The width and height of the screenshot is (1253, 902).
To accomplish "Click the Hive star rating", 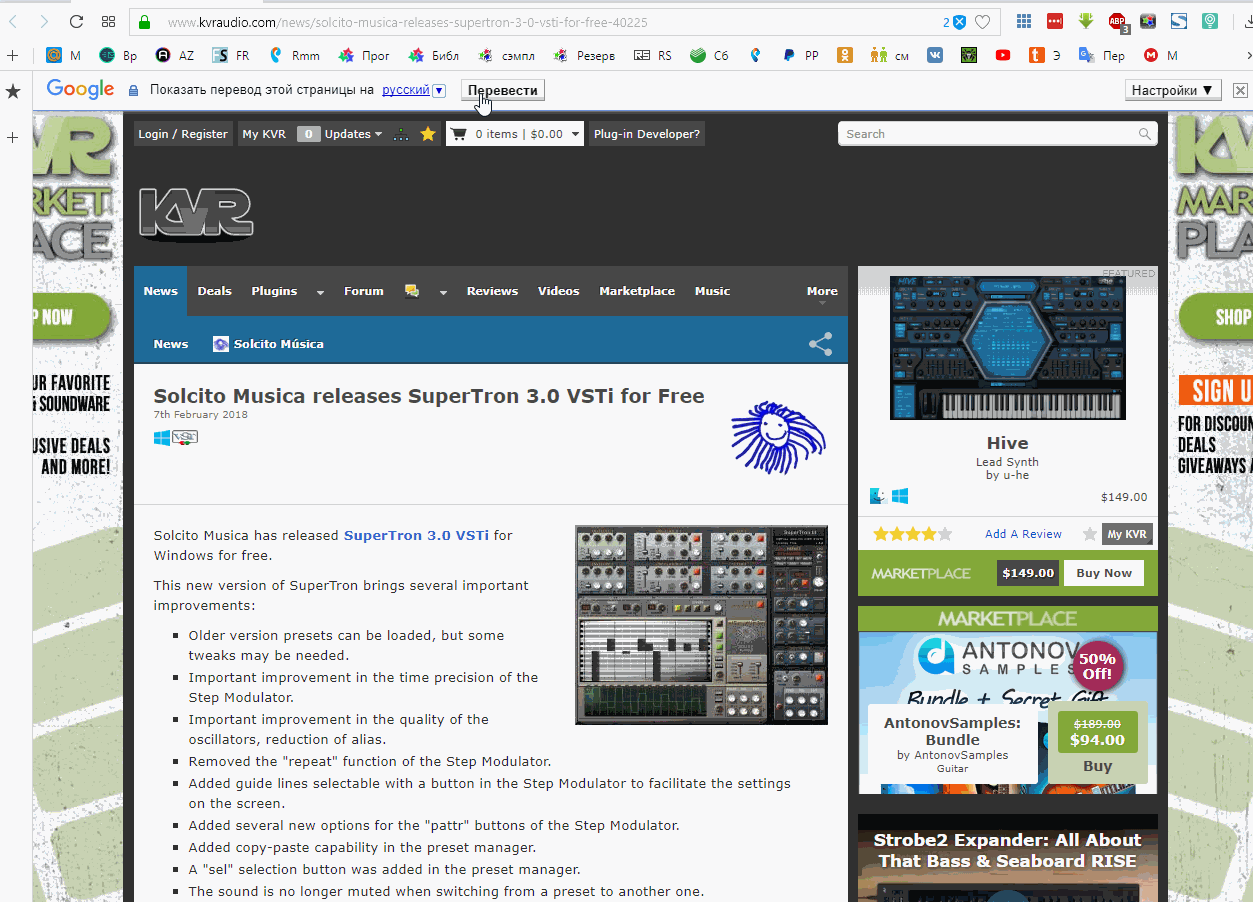I will click(x=912, y=534).
